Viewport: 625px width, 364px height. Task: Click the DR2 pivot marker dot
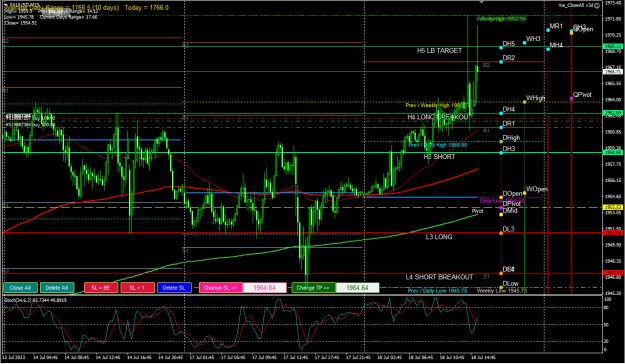coord(501,62)
